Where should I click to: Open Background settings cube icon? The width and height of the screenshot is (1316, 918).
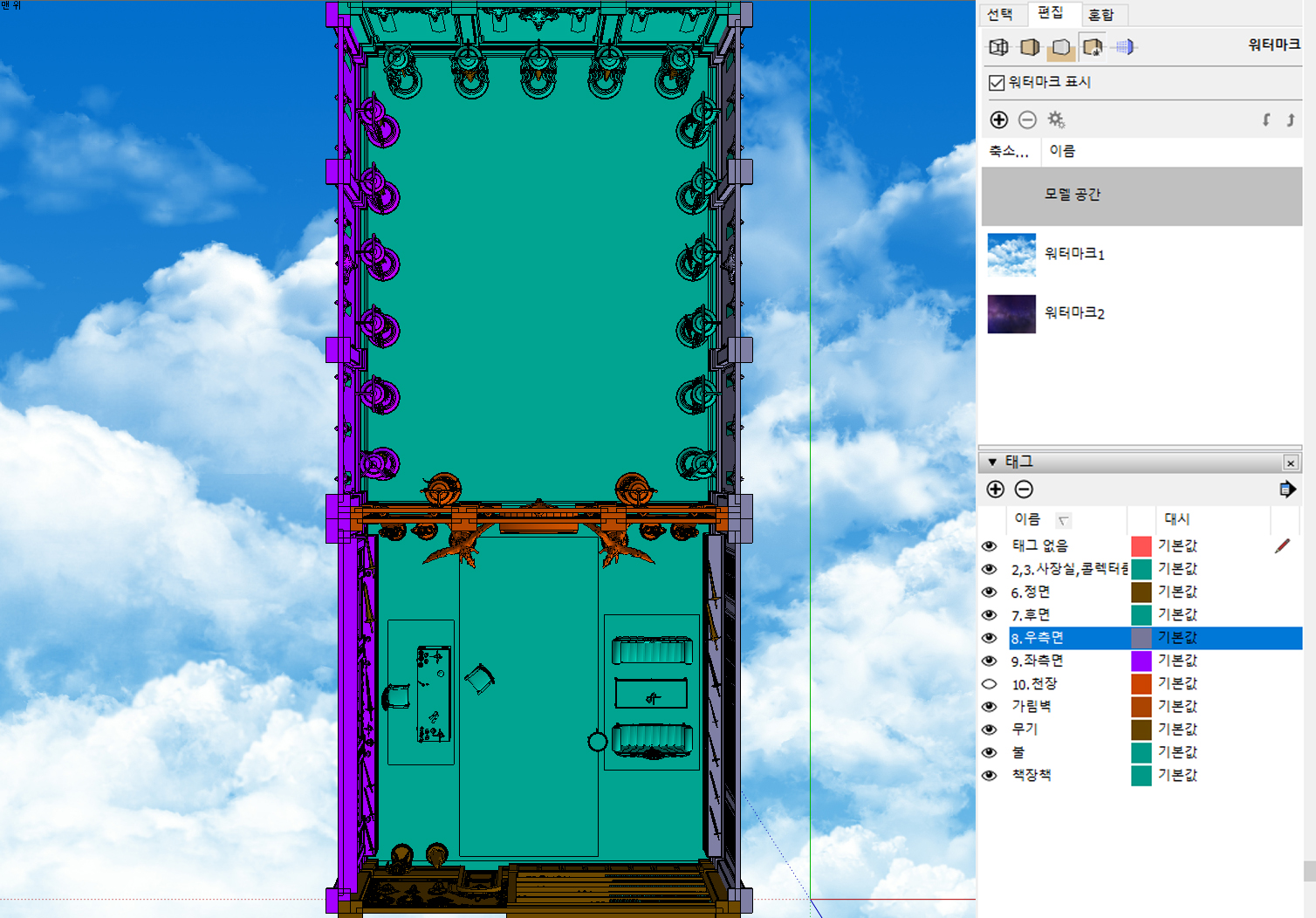(1061, 47)
